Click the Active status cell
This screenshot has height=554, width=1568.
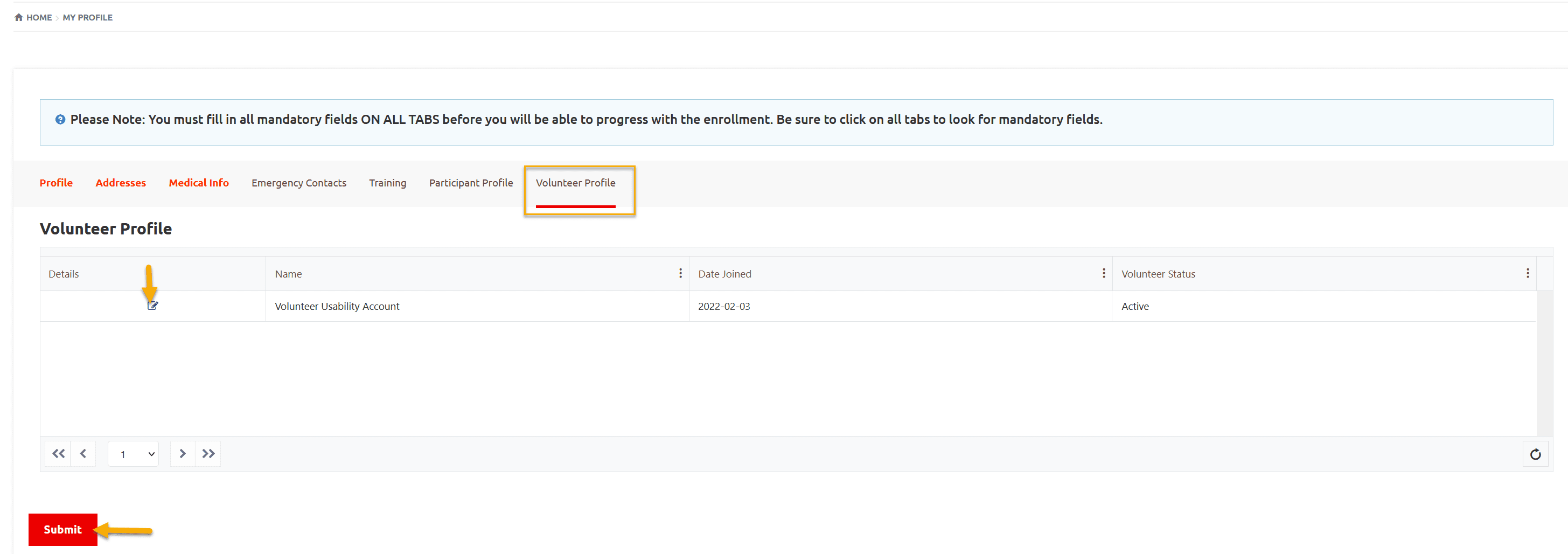[1324, 306]
